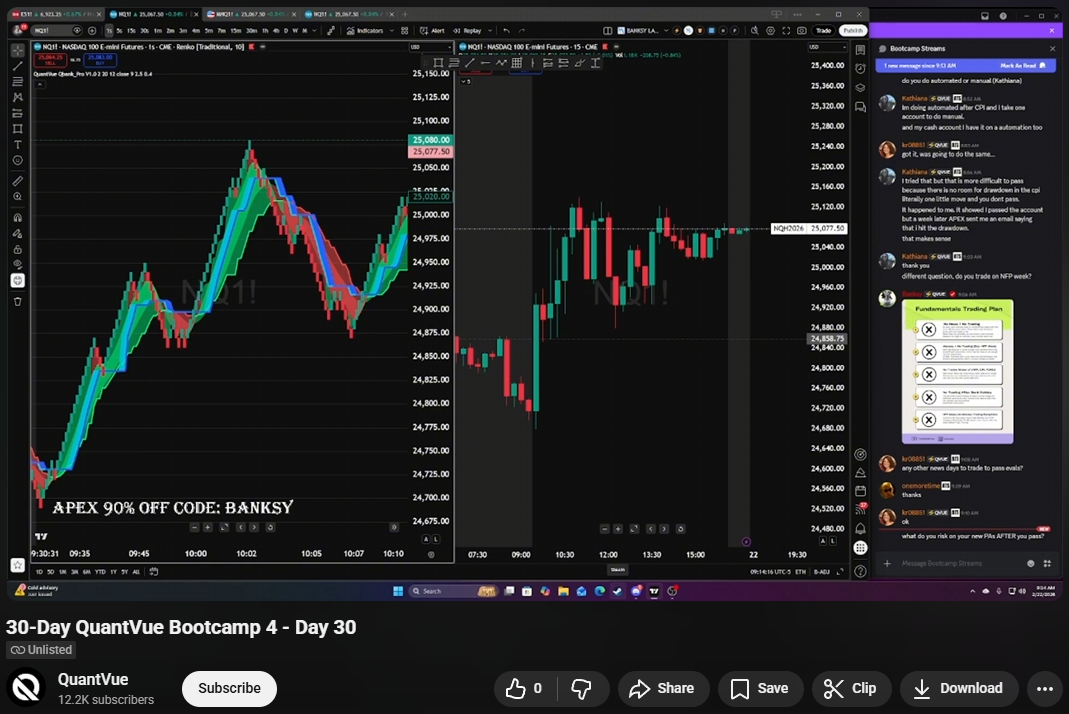Open Windows Start menu

click(398, 591)
